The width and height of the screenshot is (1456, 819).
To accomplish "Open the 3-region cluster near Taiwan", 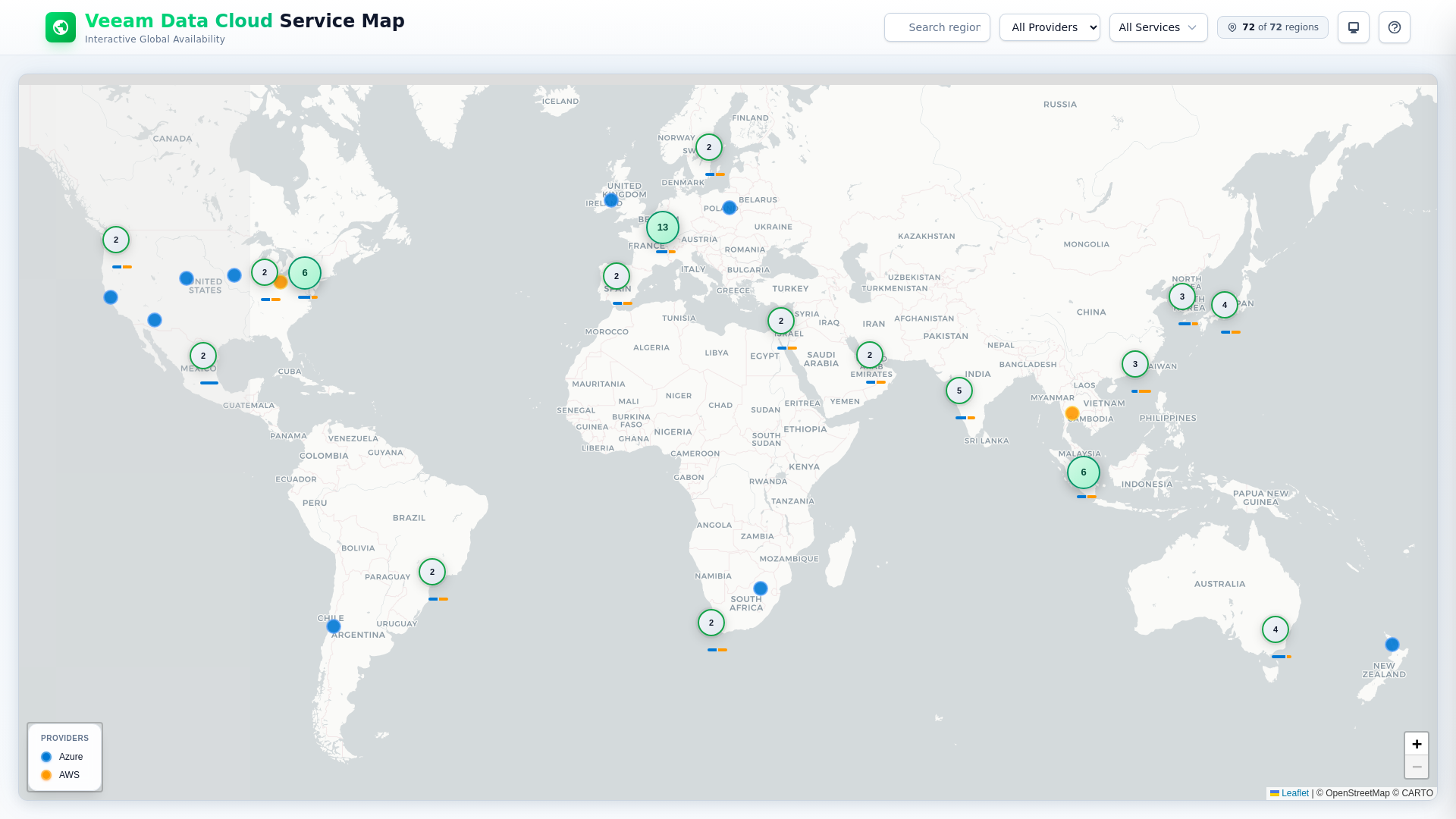I will click(1135, 364).
